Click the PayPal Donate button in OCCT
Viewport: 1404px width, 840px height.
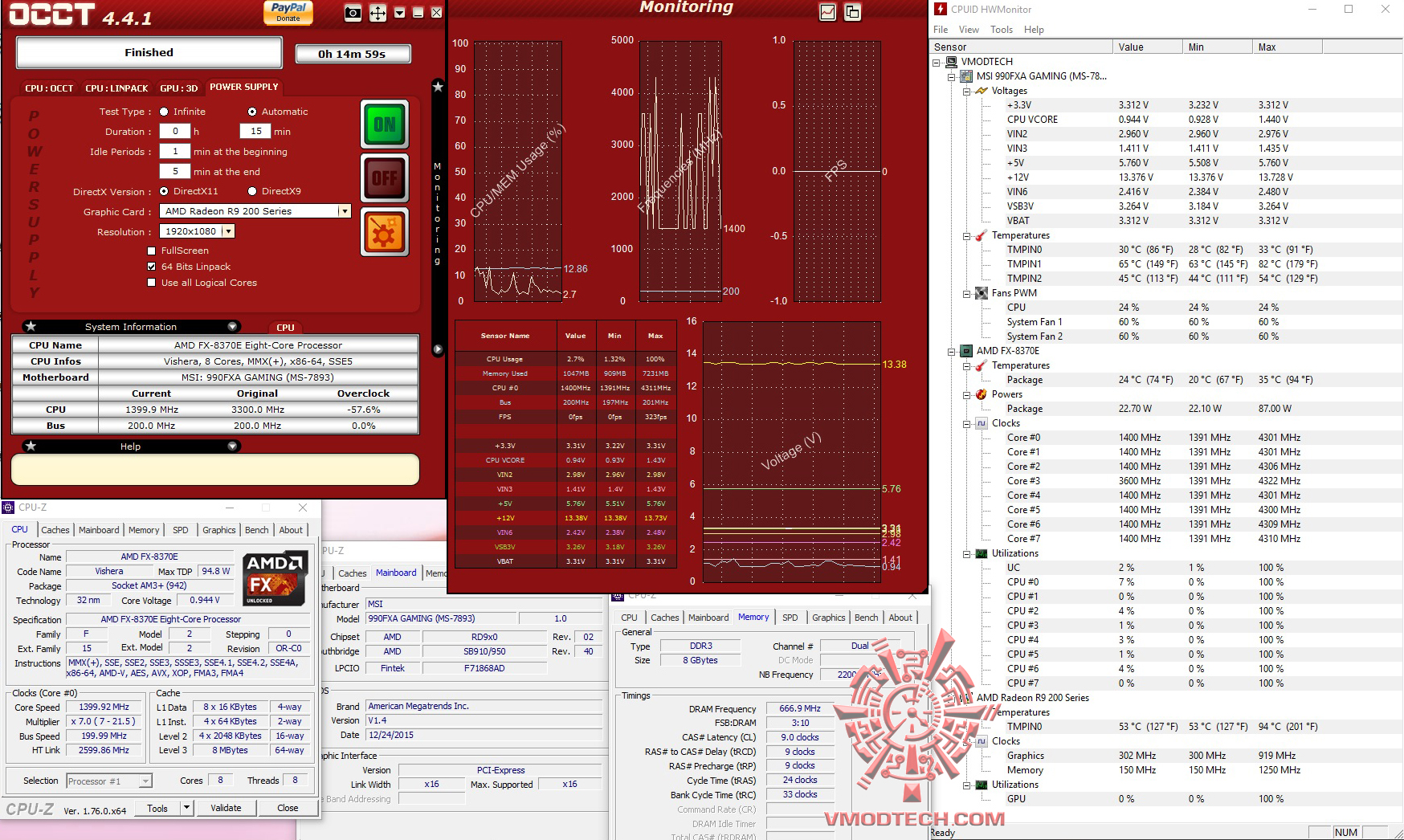(x=288, y=13)
